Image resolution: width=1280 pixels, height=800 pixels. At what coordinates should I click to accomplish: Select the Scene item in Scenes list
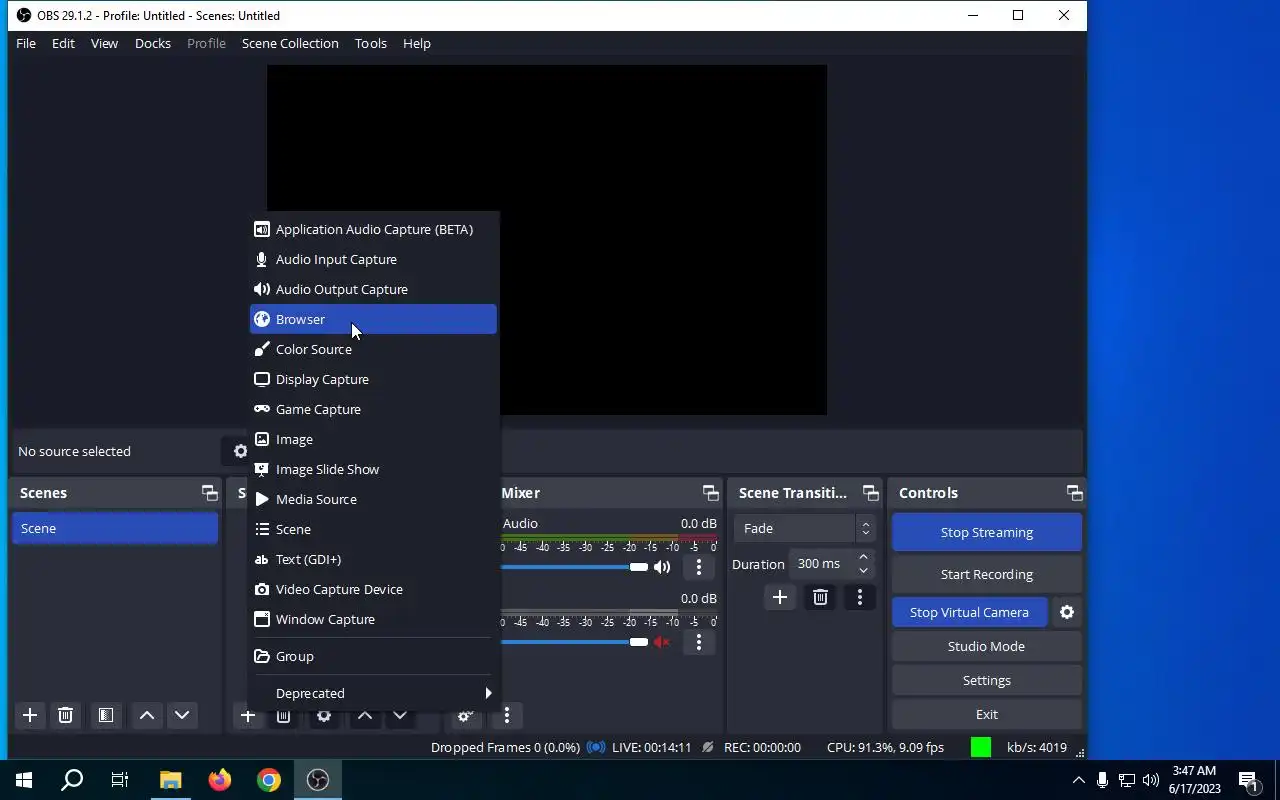click(115, 528)
